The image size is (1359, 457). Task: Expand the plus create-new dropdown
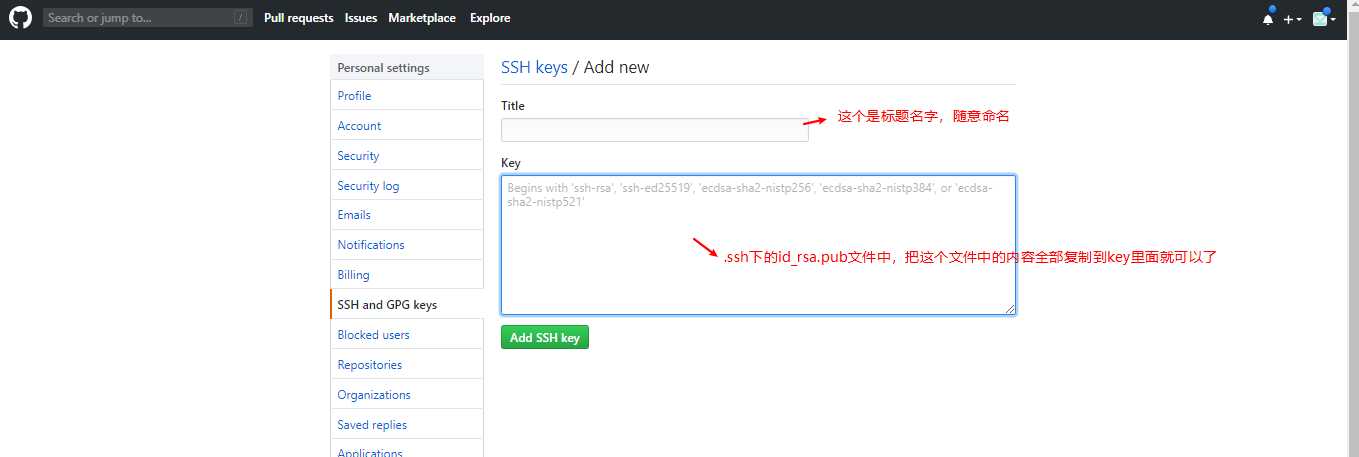(x=1293, y=19)
